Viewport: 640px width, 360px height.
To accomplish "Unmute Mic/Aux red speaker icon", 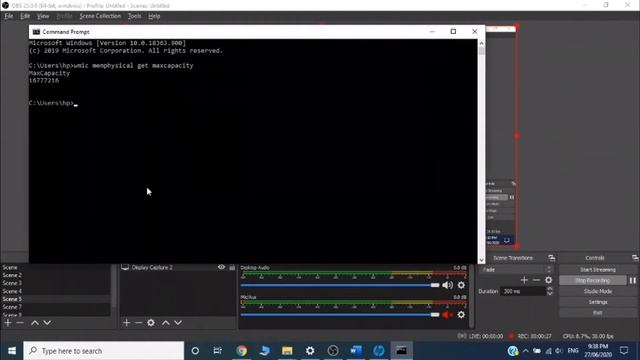I will coord(447,315).
